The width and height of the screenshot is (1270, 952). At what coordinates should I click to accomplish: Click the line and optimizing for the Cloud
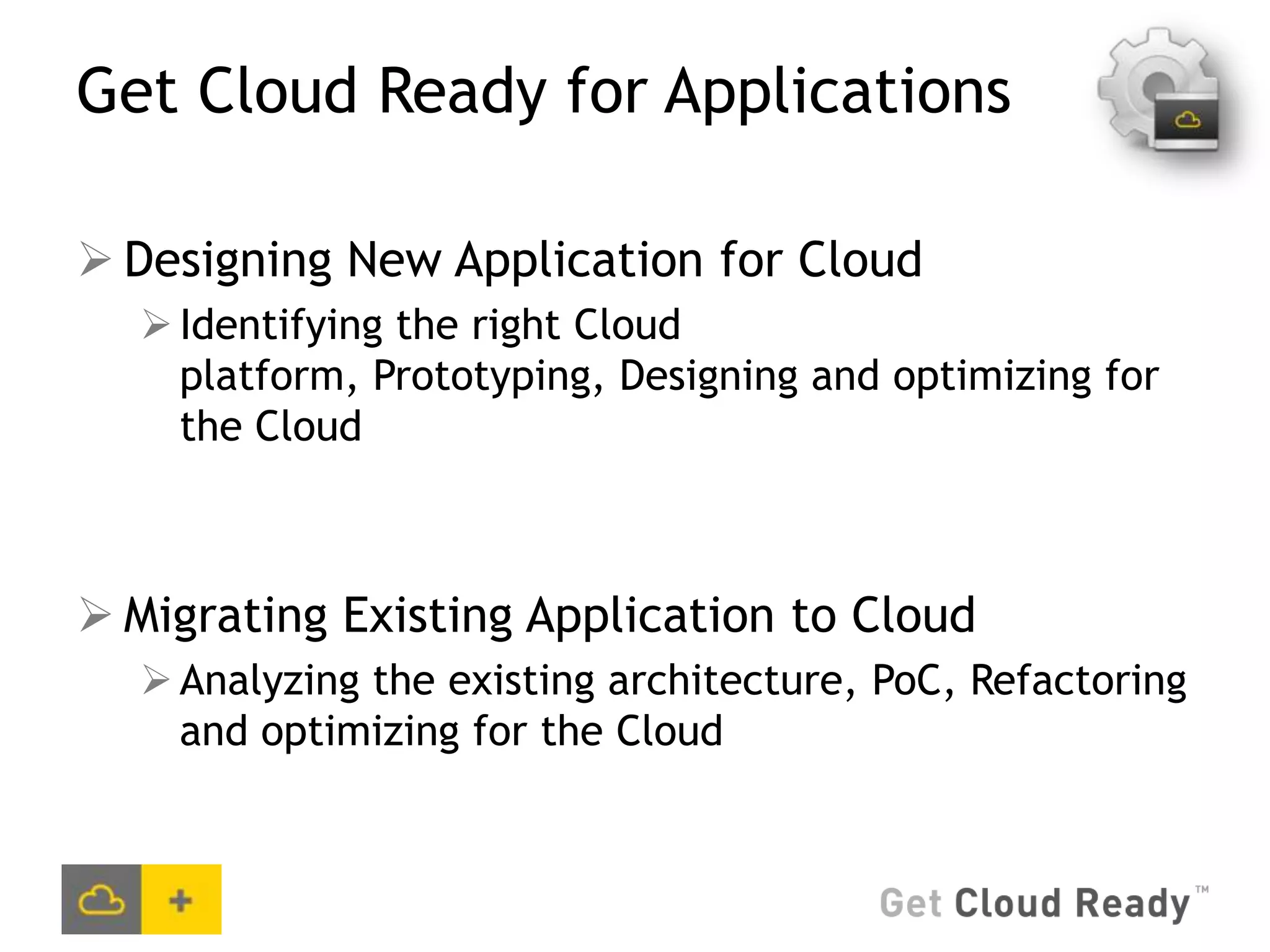[451, 731]
